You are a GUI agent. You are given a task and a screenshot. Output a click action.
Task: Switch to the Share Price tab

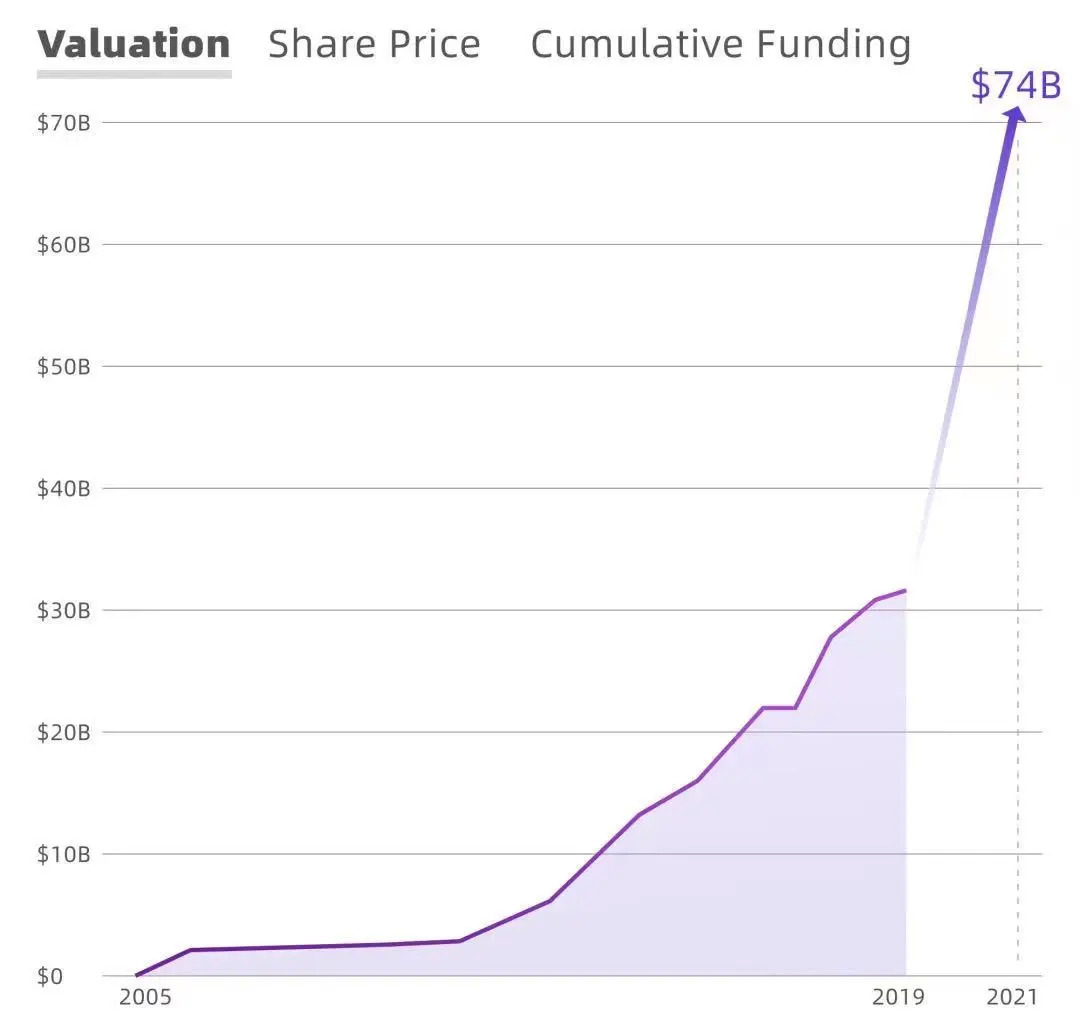(x=374, y=45)
